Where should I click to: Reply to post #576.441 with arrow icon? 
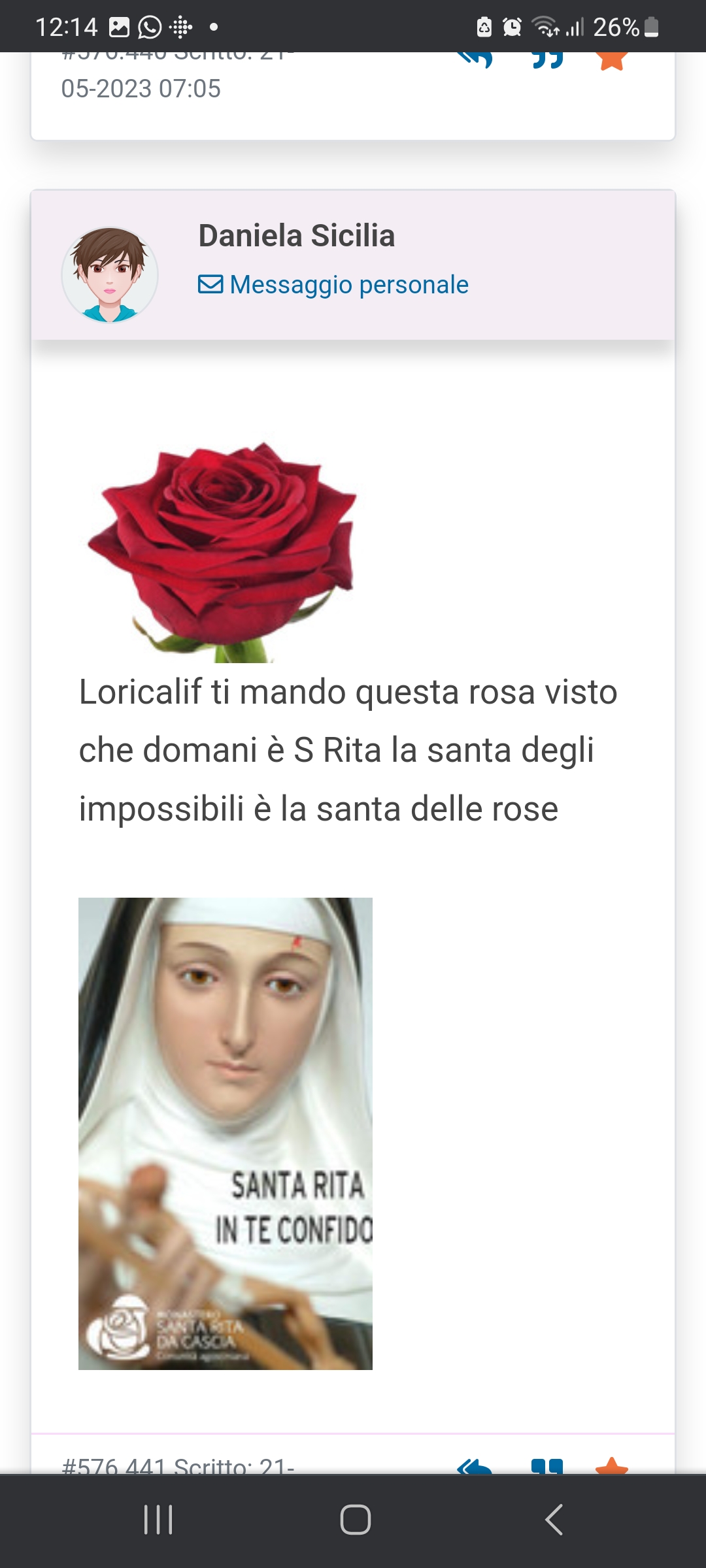tap(475, 1466)
